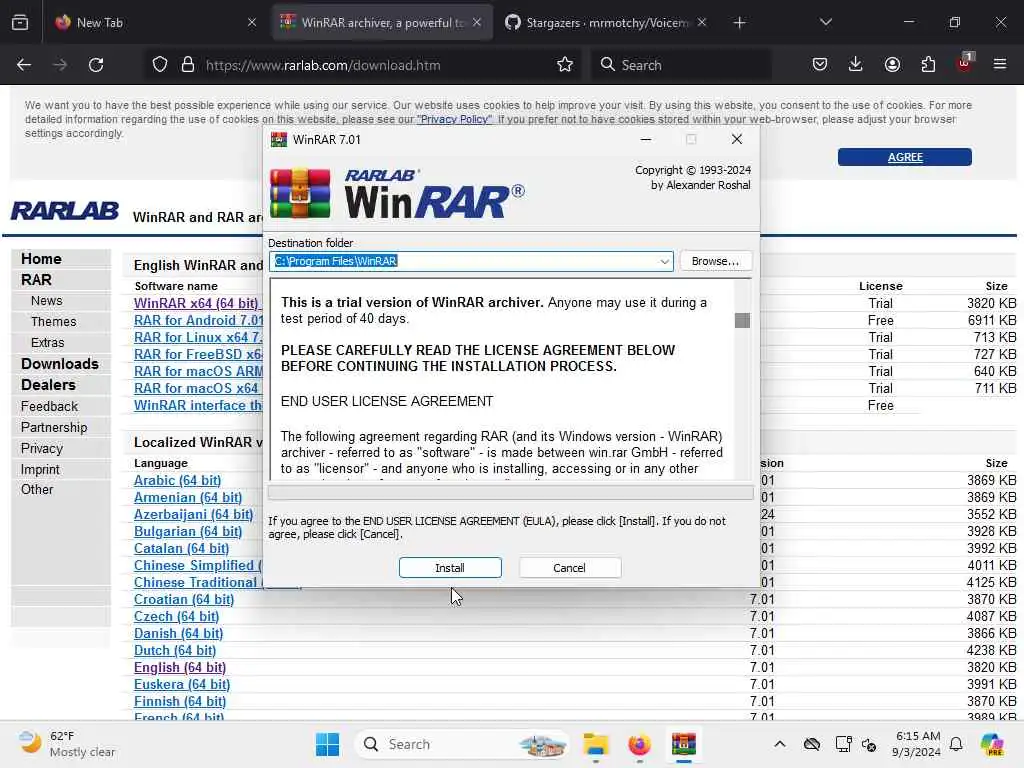Image resolution: width=1024 pixels, height=768 pixels.
Task: Open Other in site navigation
Action: click(x=37, y=489)
